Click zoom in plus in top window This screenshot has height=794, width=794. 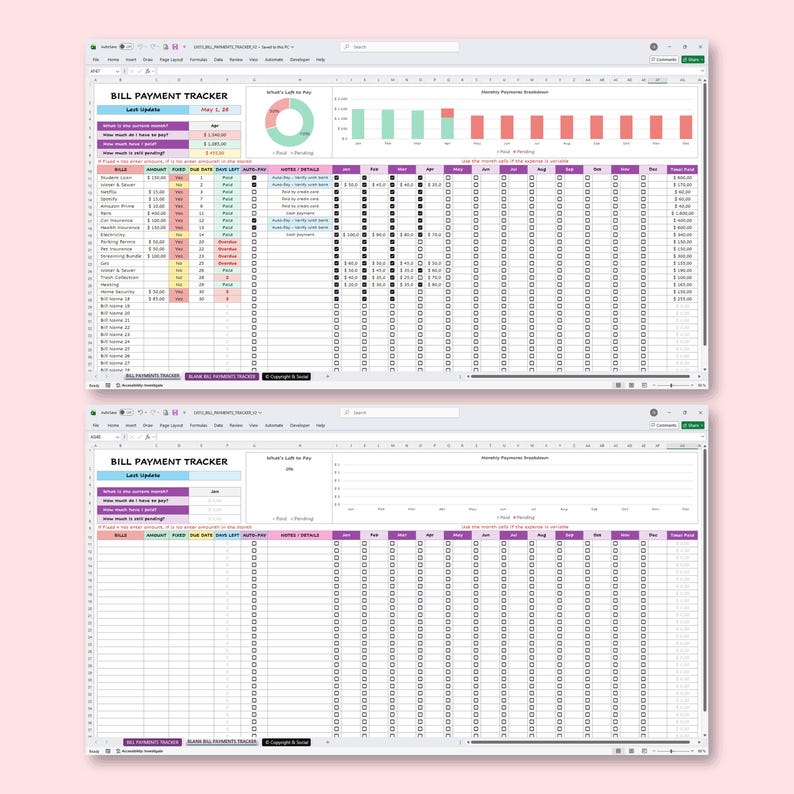point(692,385)
